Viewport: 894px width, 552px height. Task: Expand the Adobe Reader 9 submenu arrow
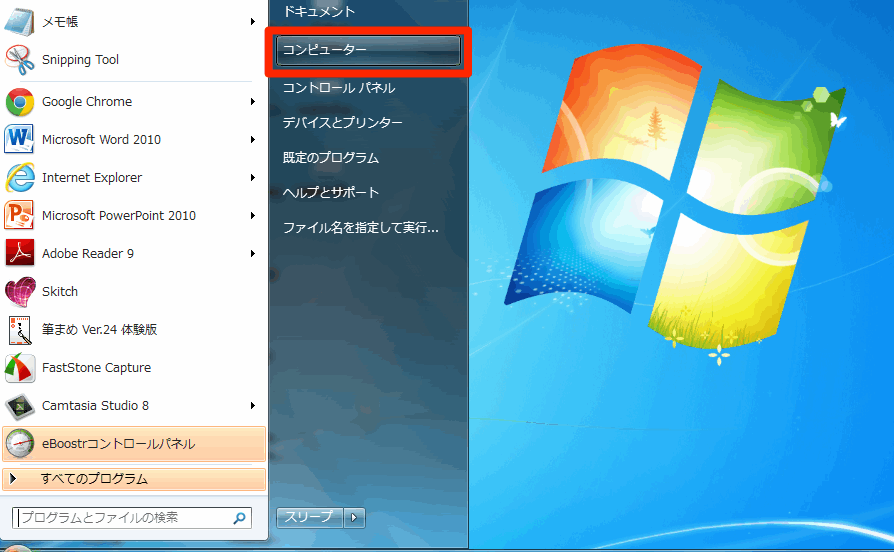click(253, 254)
